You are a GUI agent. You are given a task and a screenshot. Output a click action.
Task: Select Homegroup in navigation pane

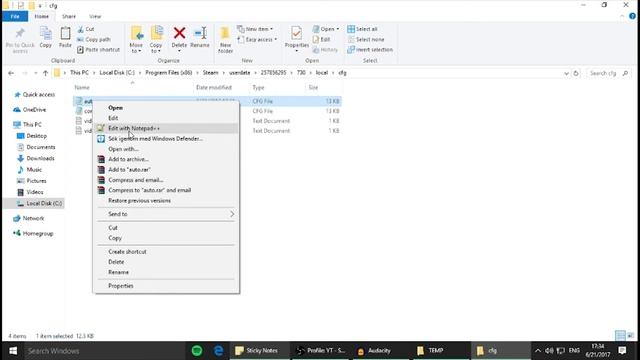(33, 233)
